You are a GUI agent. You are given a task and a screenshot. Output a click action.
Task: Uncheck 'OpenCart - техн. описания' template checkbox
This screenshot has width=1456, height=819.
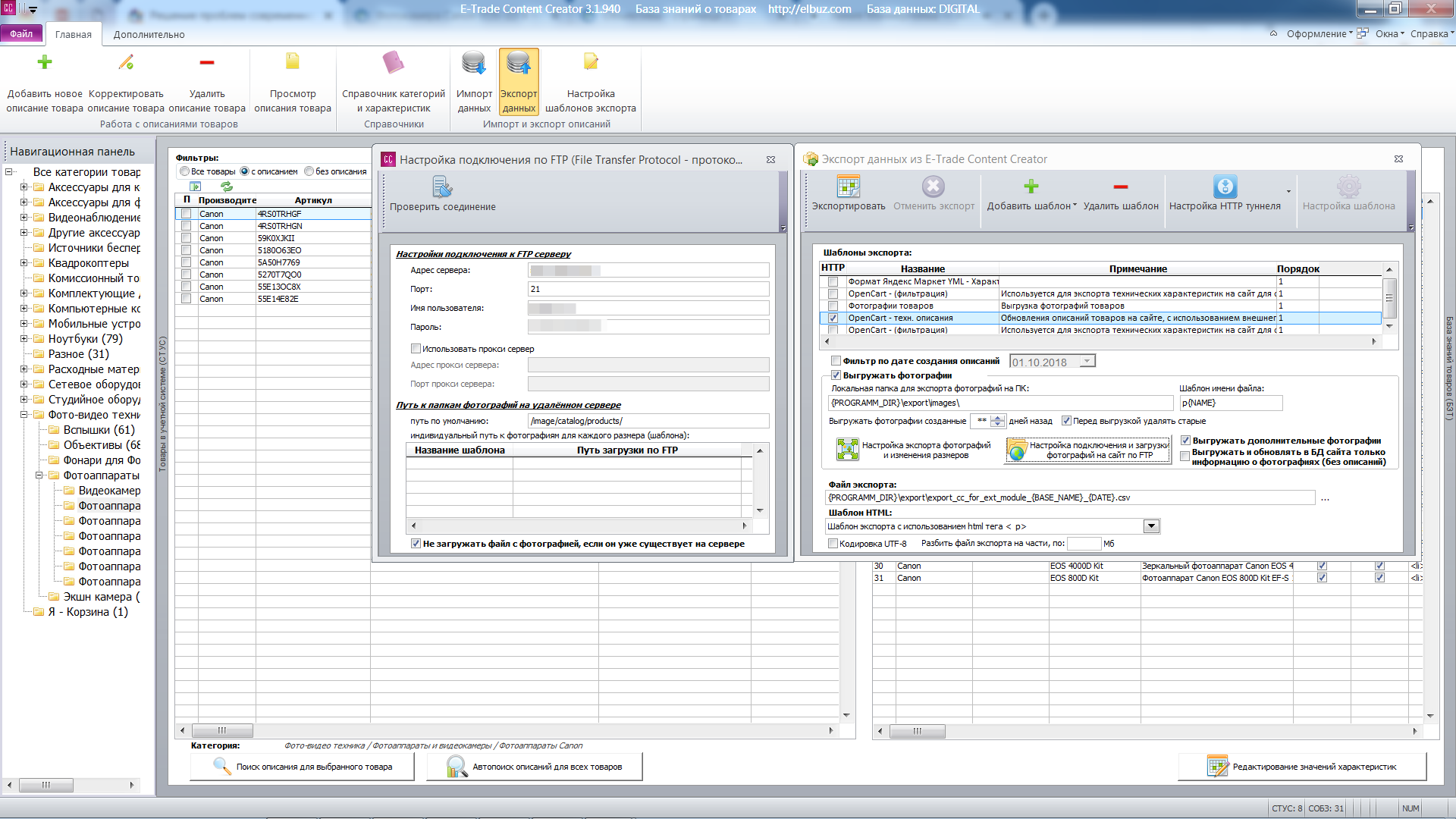(x=833, y=318)
